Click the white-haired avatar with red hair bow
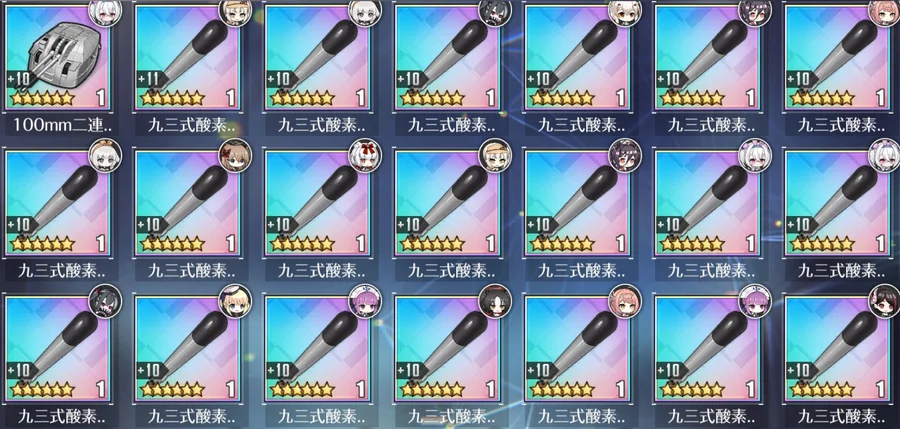 point(364,154)
